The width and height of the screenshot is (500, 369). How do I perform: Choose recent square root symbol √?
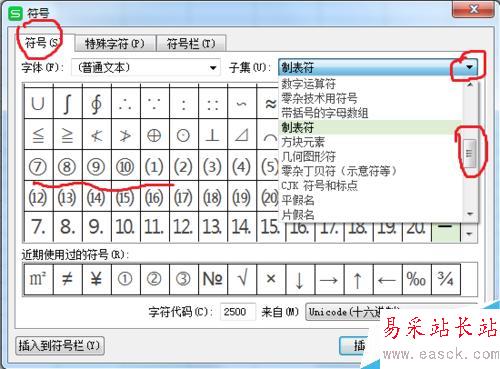pyautogui.click(x=242, y=279)
